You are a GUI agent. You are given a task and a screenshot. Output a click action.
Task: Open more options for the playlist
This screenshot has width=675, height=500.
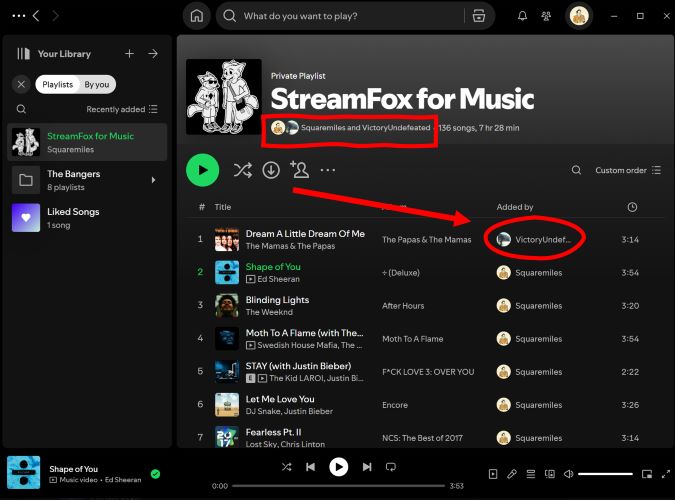[x=328, y=171]
